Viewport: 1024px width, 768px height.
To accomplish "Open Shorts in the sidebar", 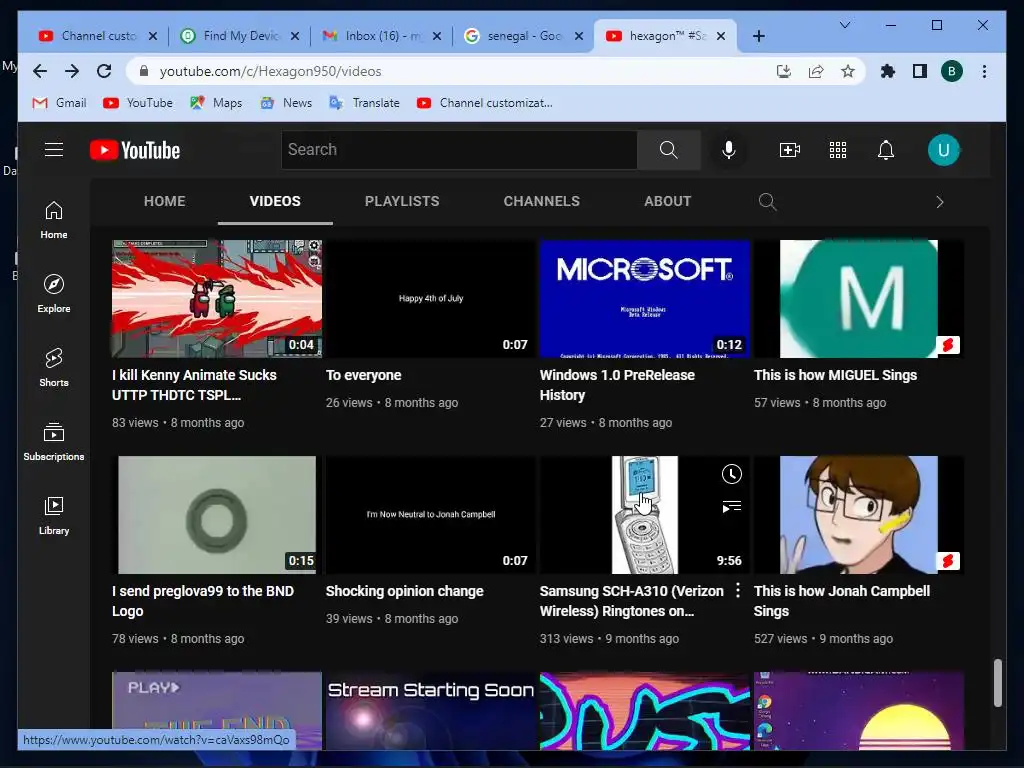I will pos(54,368).
